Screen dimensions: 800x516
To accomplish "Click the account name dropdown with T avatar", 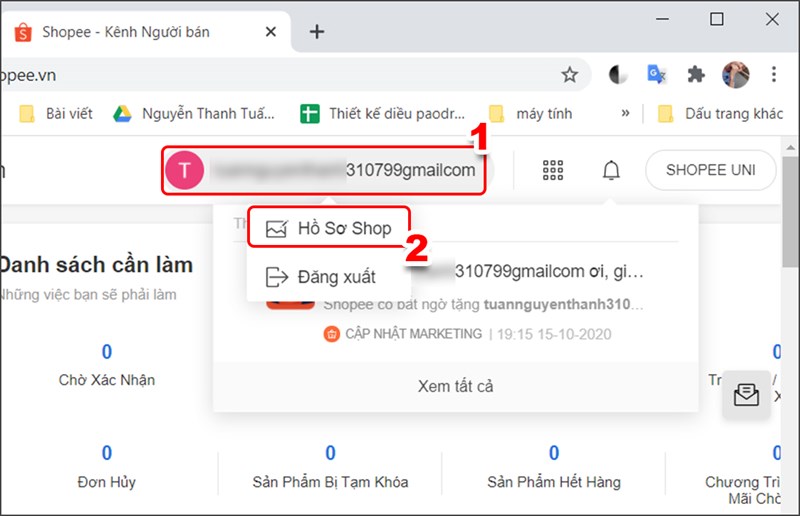I will click(x=323, y=170).
